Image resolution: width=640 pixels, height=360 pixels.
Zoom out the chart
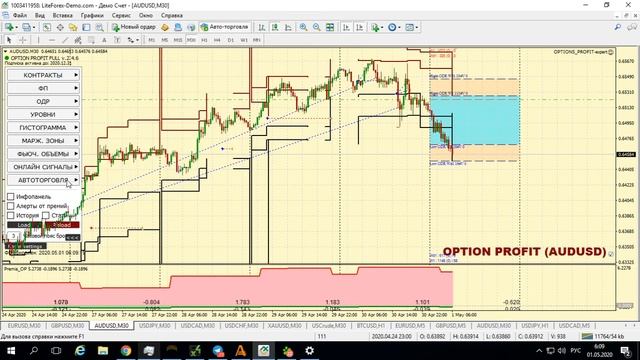click(x=316, y=27)
